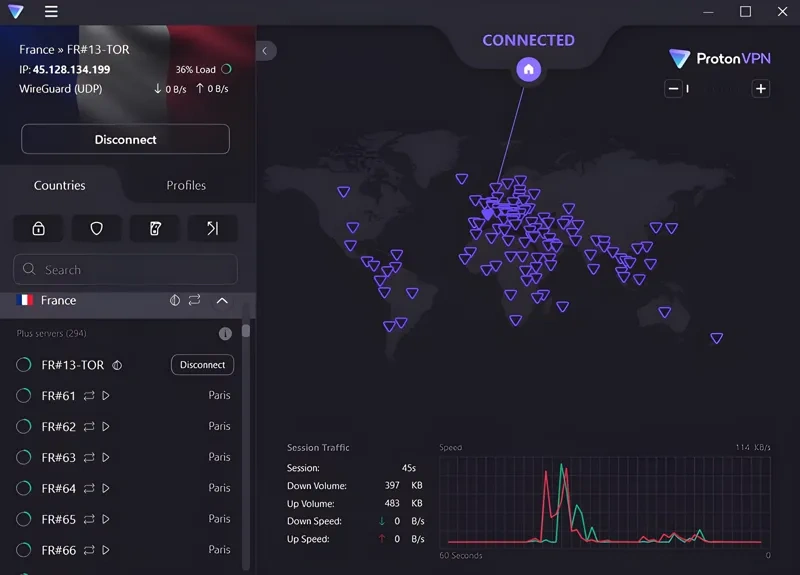Click FR#61 P2P arrows icon
Viewport: 800px width, 575px height.
(x=89, y=395)
